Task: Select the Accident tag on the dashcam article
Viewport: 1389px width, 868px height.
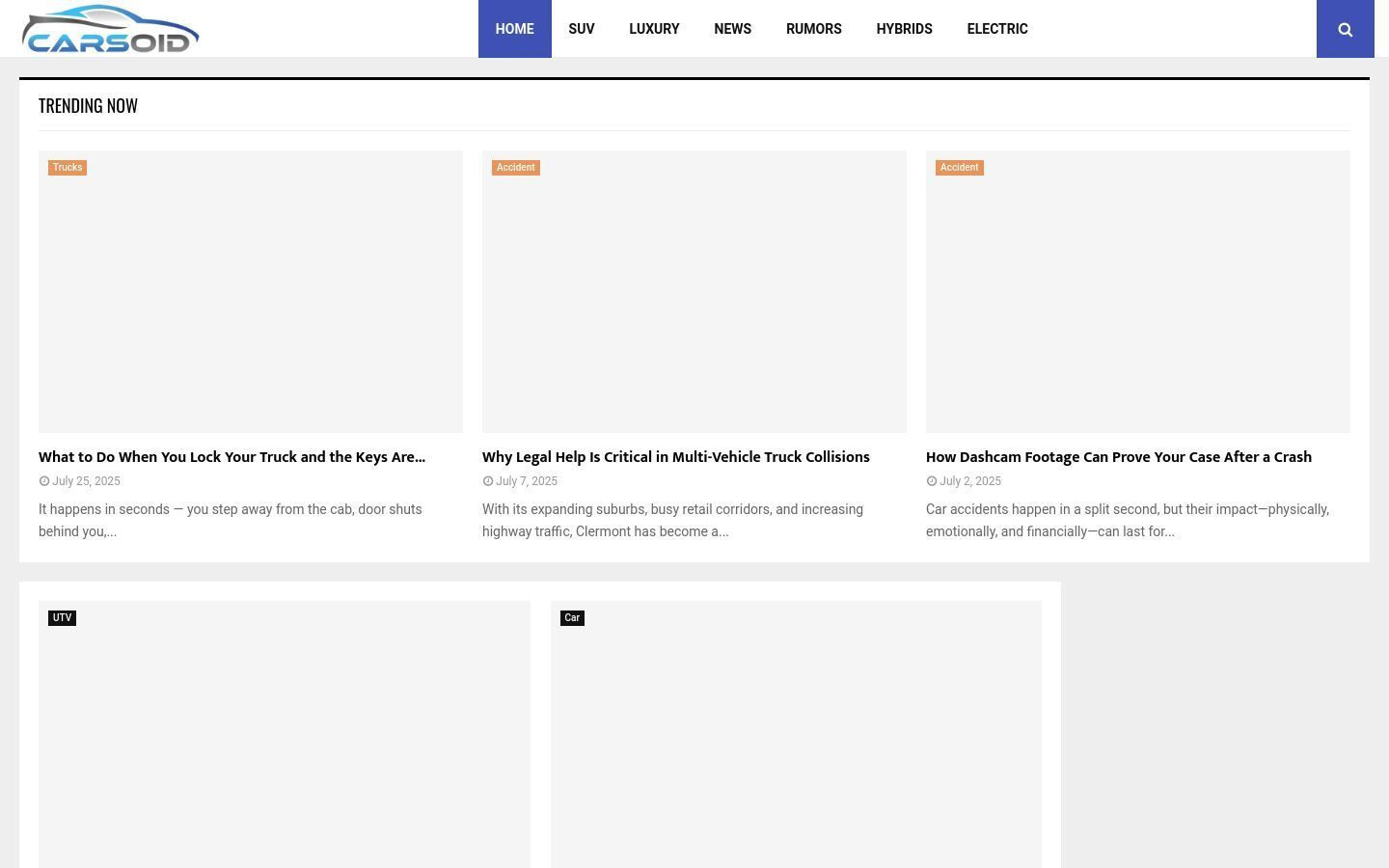Action: point(959,168)
